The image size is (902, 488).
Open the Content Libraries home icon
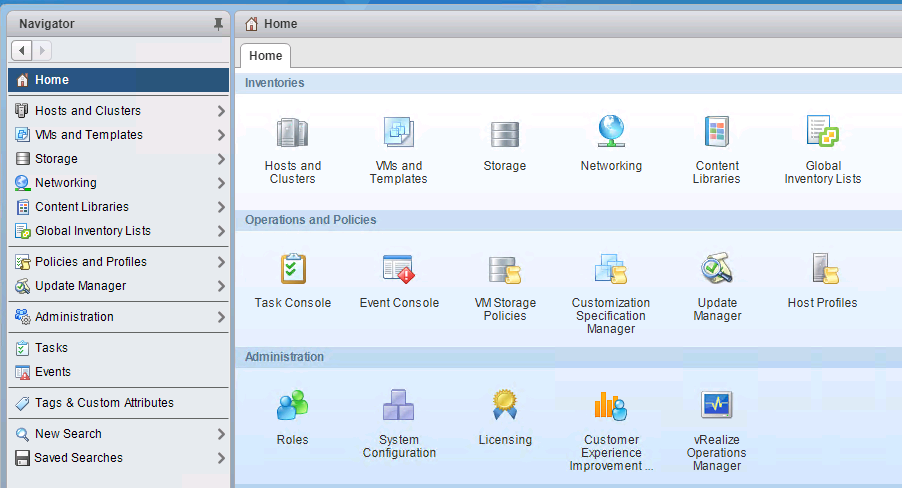[x=716, y=133]
